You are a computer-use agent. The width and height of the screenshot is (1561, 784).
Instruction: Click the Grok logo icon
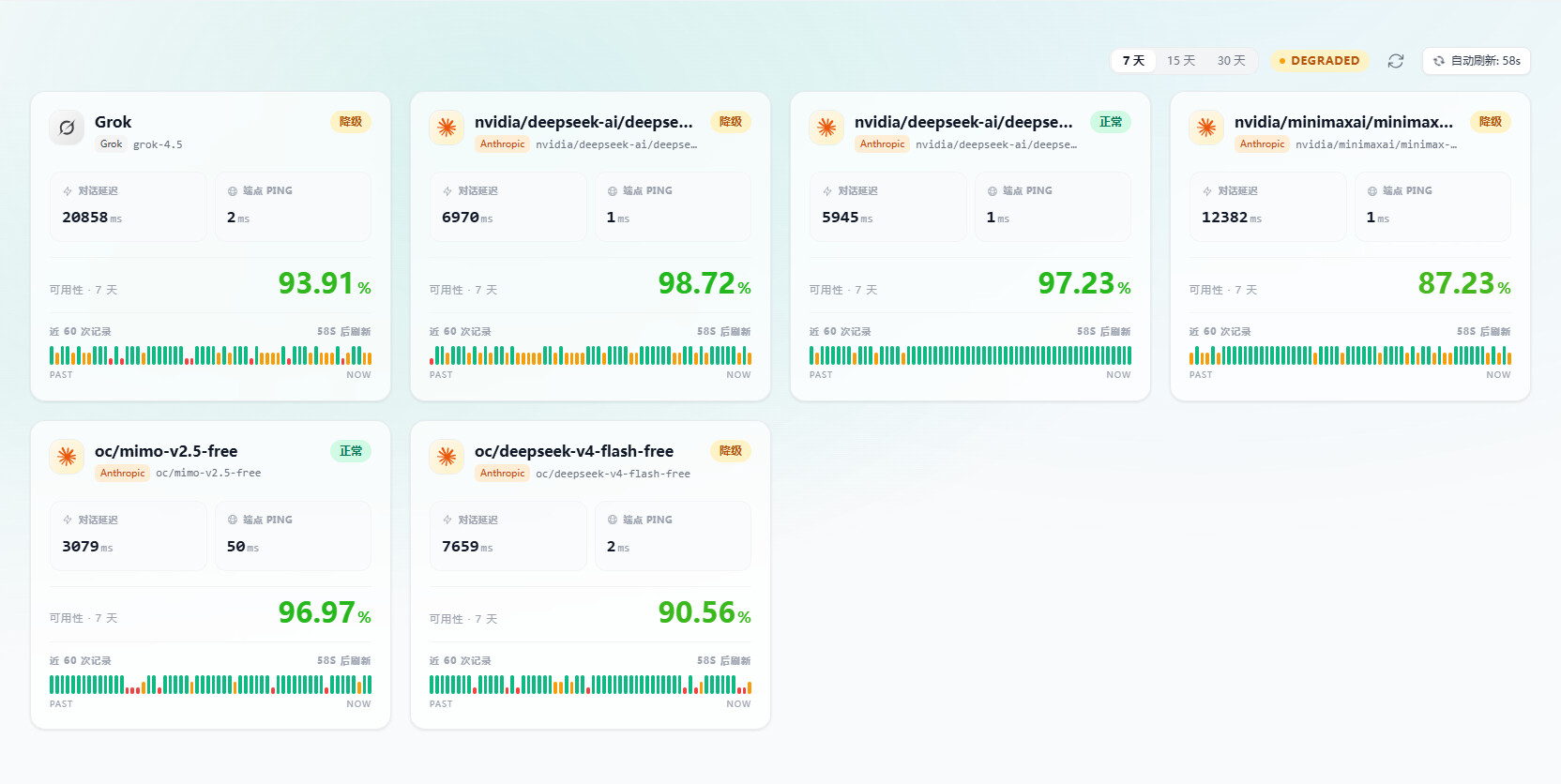(67, 128)
